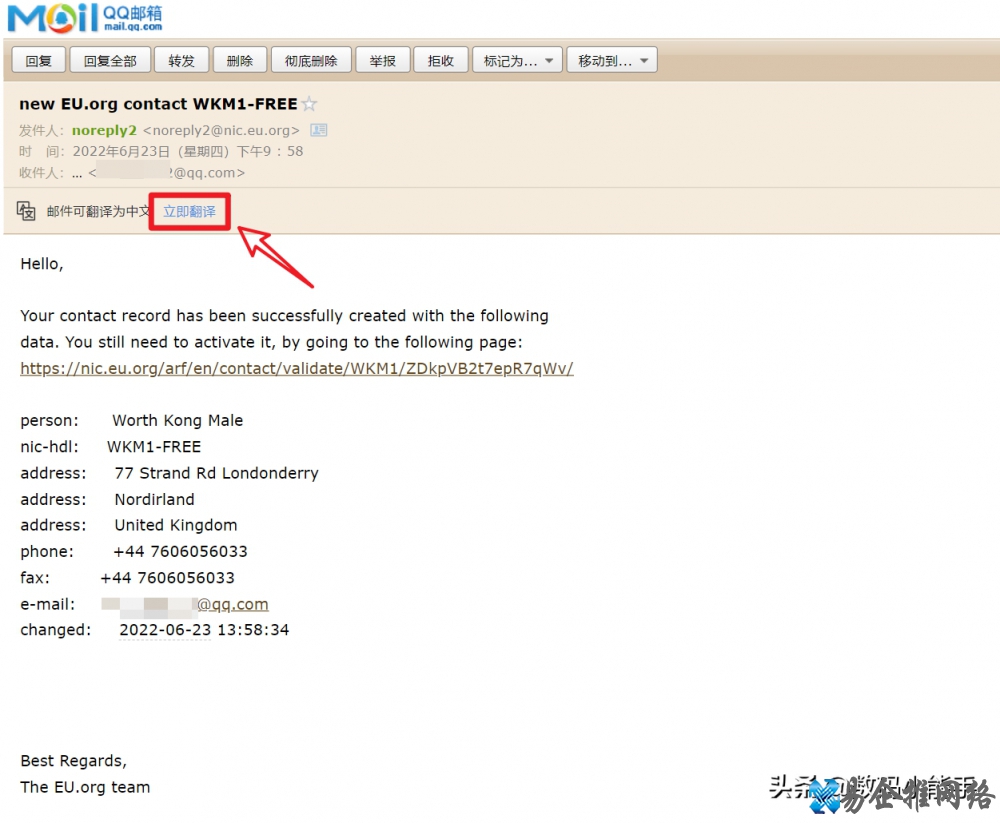Screen dimensions: 1000x823
Task: Click the 立即翻译 link
Action: (x=189, y=212)
